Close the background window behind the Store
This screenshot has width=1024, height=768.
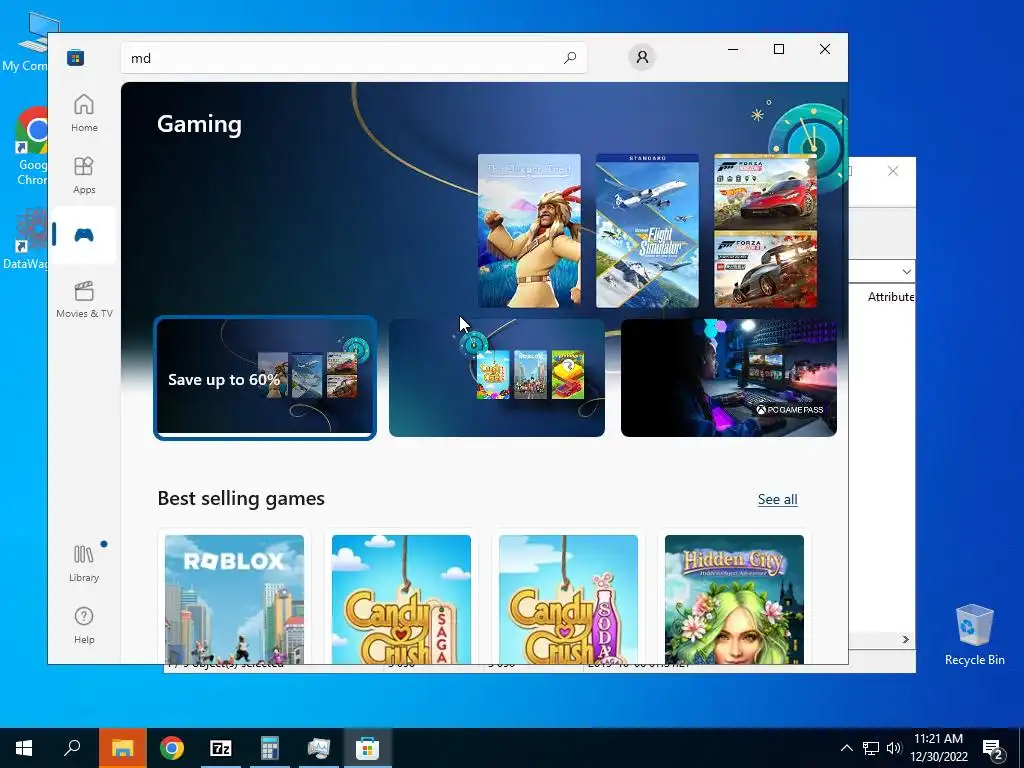pyautogui.click(x=893, y=171)
